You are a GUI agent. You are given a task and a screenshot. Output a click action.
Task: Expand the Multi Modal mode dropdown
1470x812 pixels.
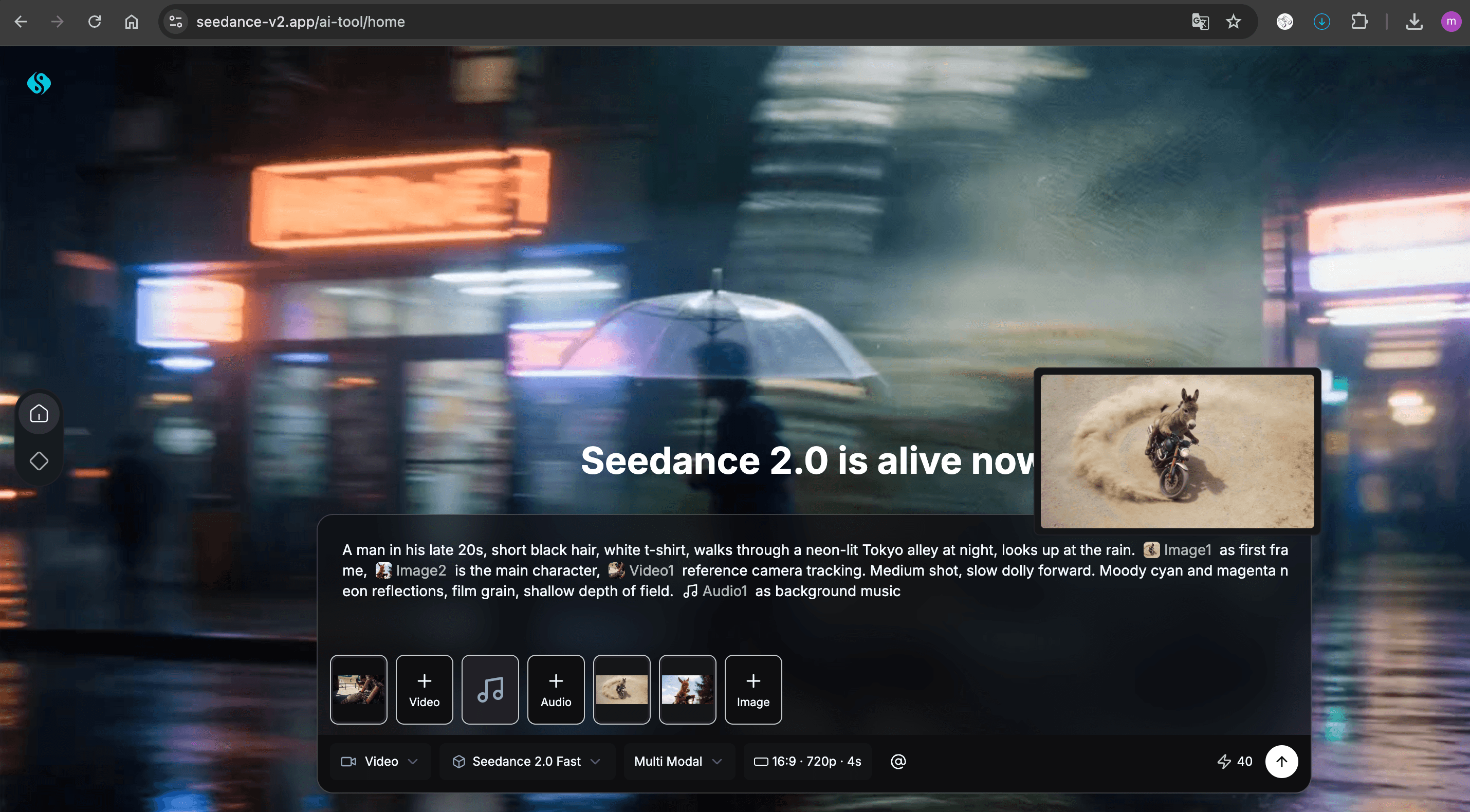[678, 761]
